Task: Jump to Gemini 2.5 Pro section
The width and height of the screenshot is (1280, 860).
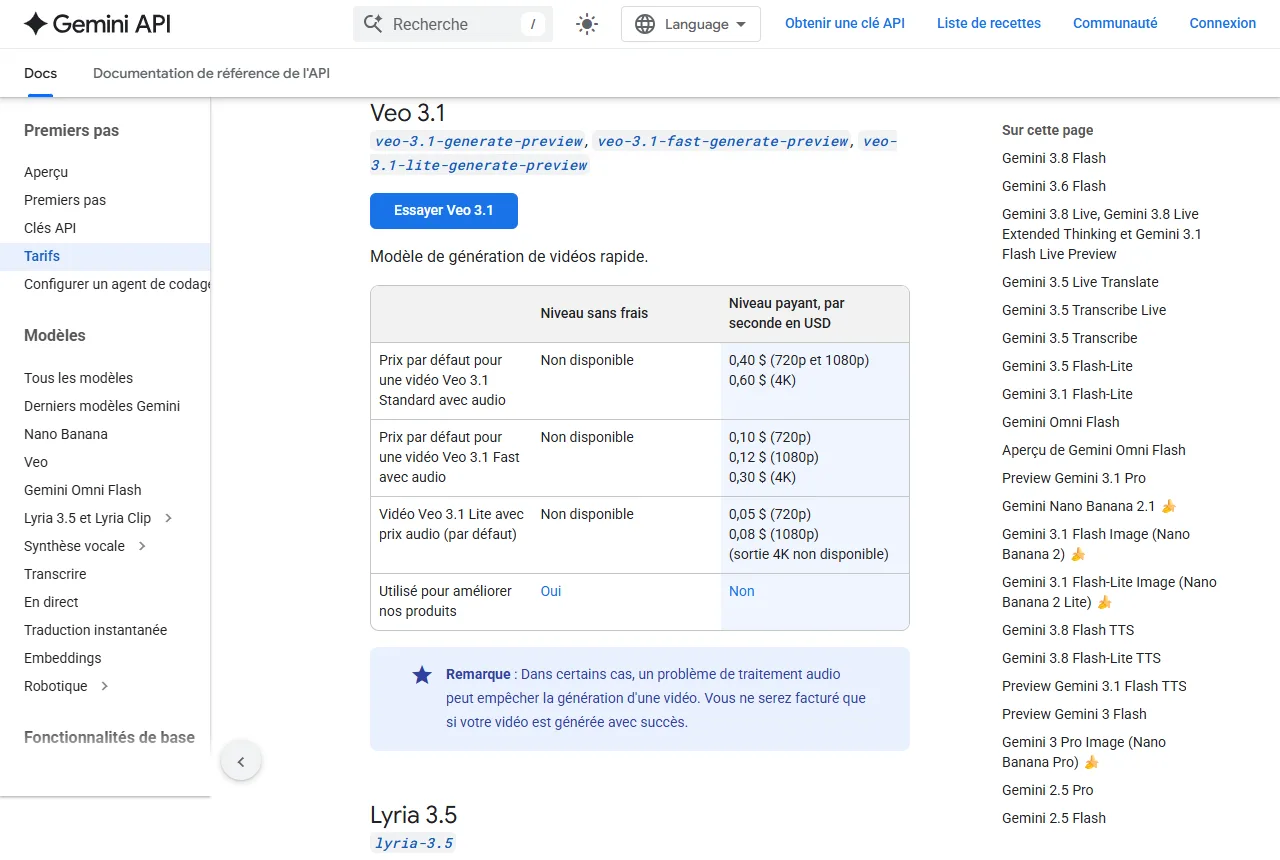Action: (x=1048, y=790)
